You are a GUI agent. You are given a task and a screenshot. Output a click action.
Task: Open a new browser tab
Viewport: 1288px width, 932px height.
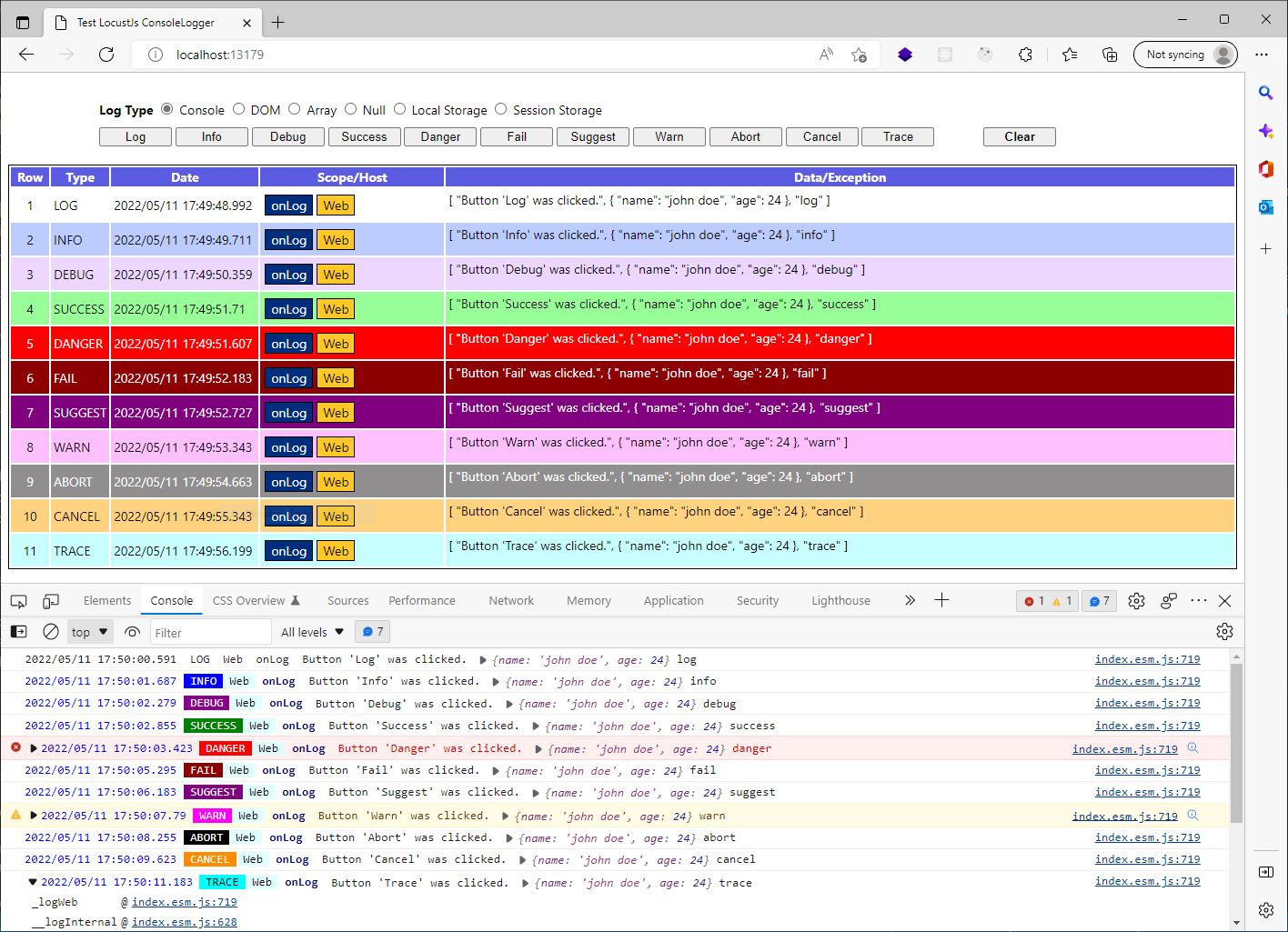coord(278,23)
